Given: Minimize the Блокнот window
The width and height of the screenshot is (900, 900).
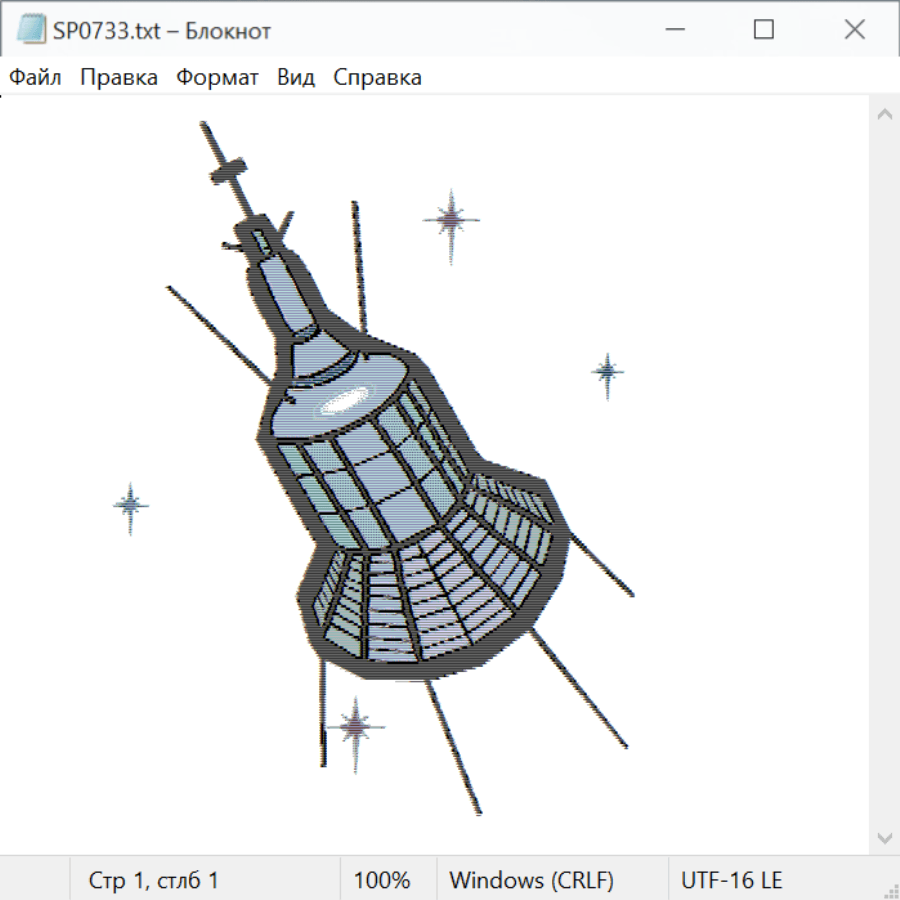Looking at the screenshot, I should 672,30.
